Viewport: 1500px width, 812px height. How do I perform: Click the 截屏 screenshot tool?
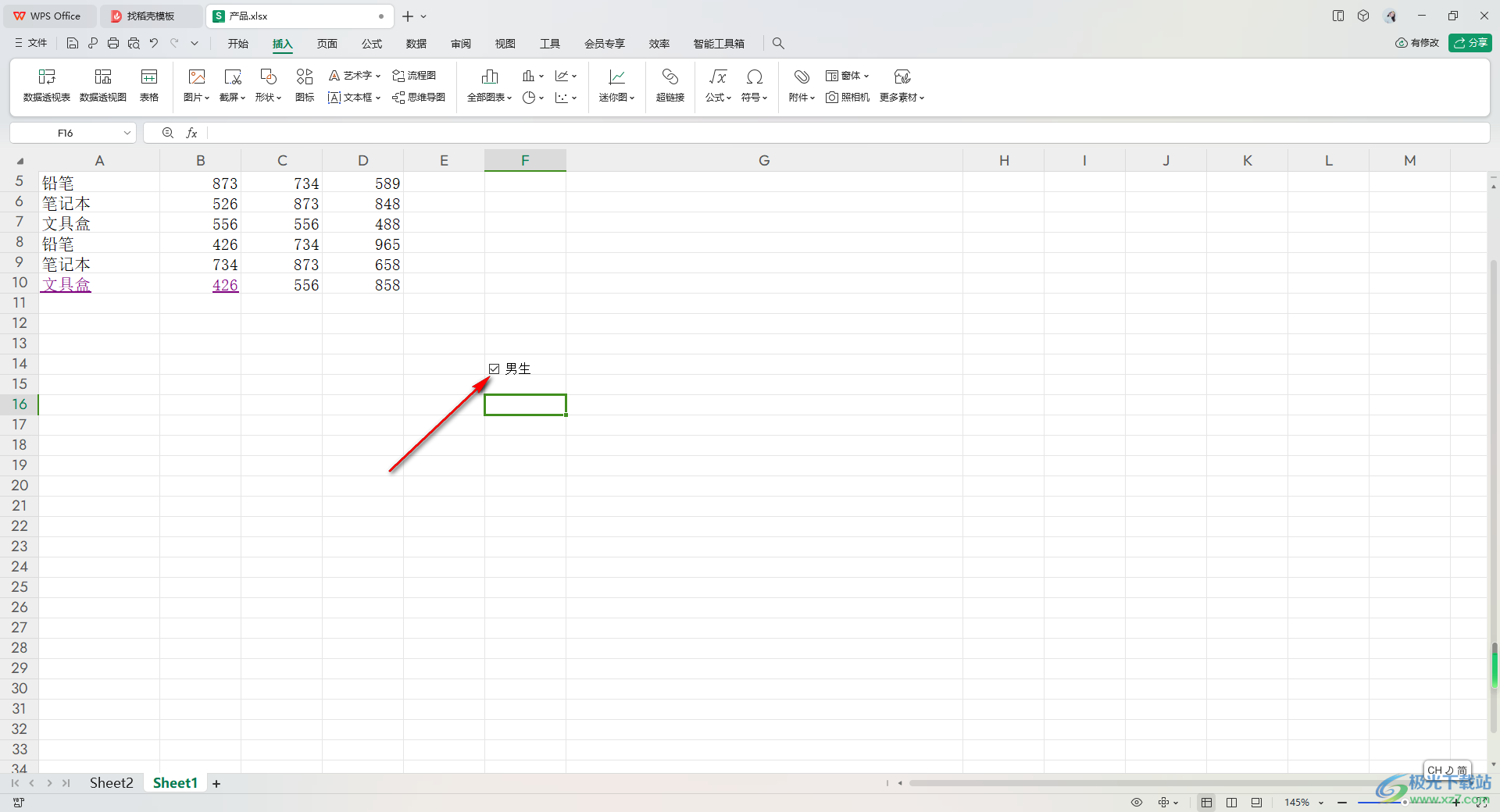click(233, 85)
